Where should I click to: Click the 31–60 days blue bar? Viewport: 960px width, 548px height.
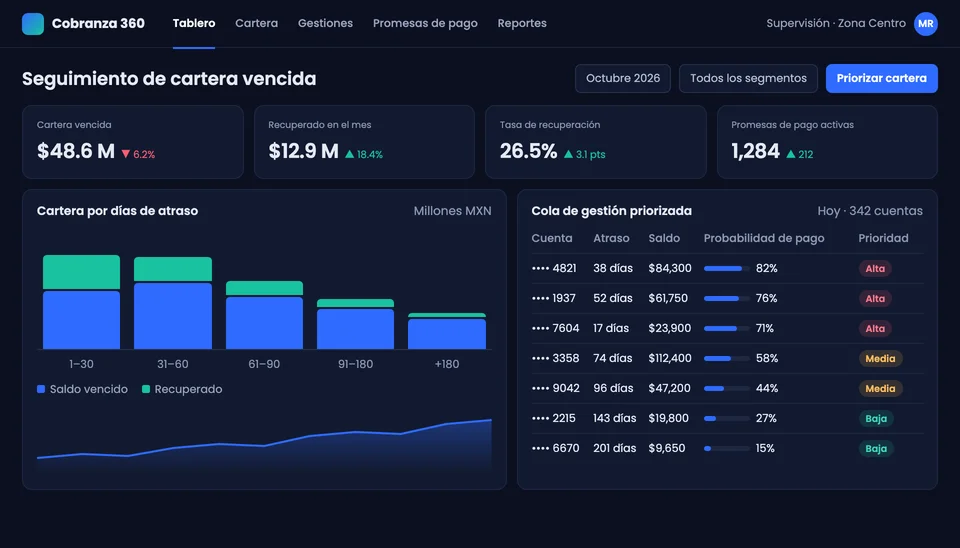pyautogui.click(x=173, y=316)
